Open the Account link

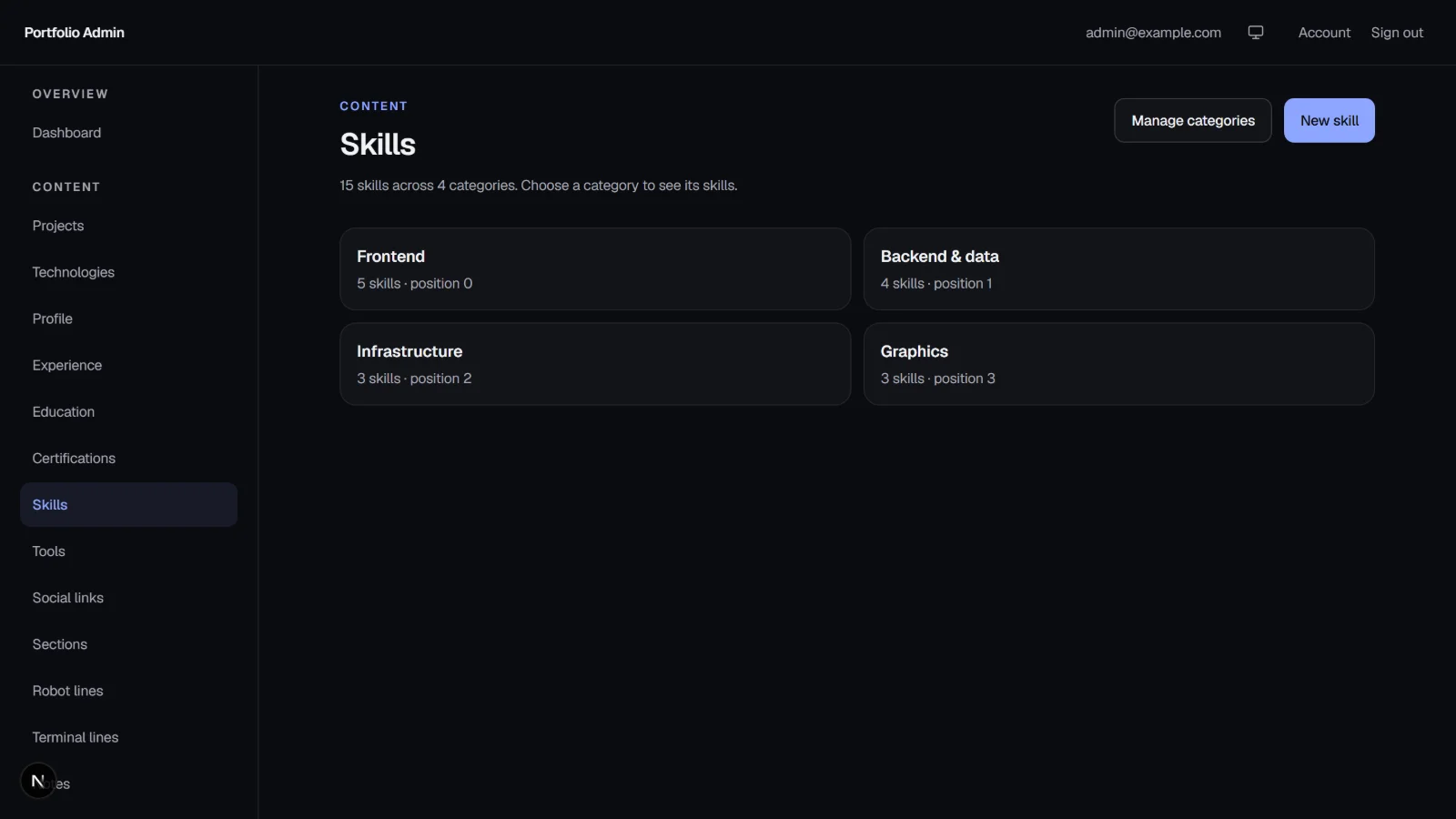[1324, 33]
